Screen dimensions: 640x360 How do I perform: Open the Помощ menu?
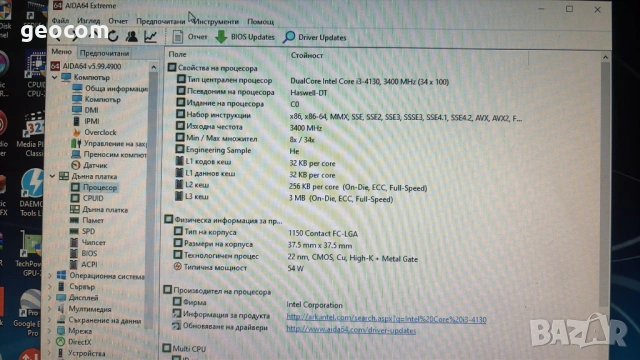[x=260, y=22]
